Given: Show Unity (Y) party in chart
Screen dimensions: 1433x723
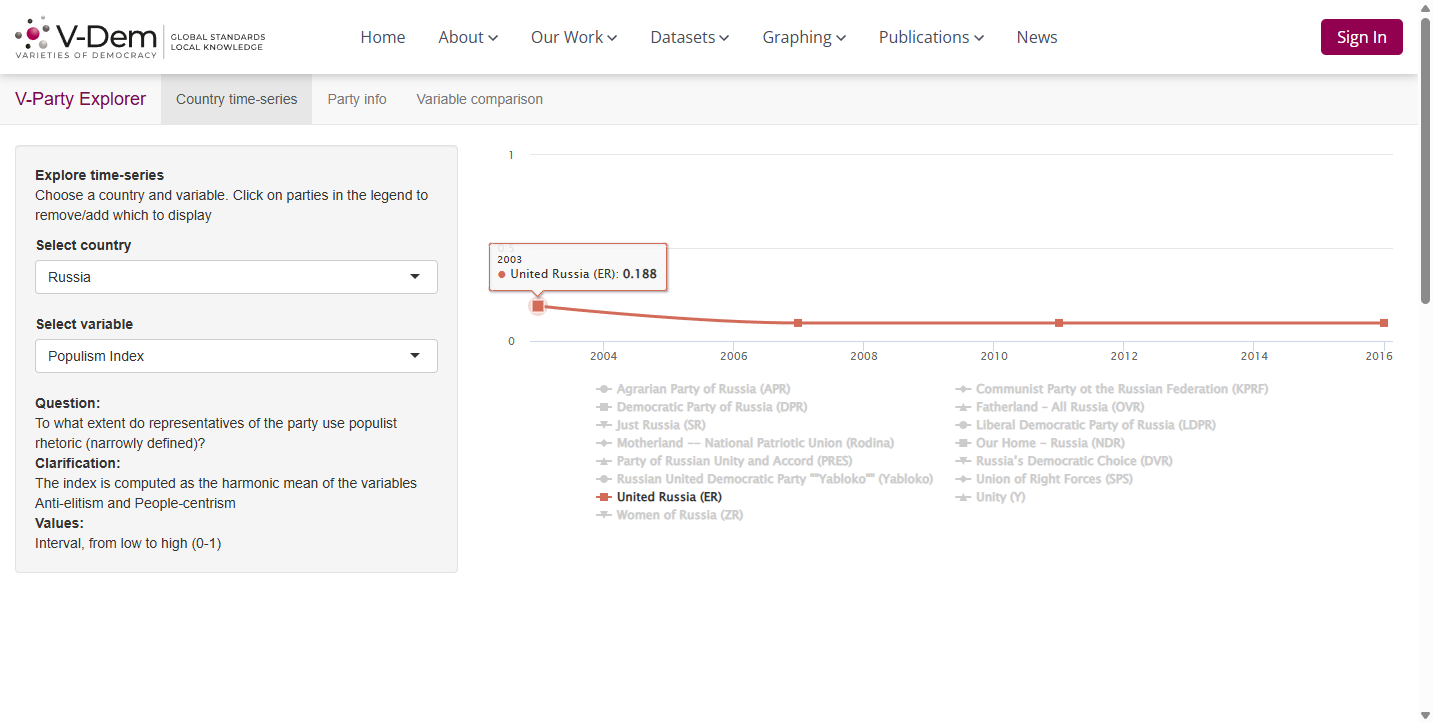Looking at the screenshot, I should [990, 497].
